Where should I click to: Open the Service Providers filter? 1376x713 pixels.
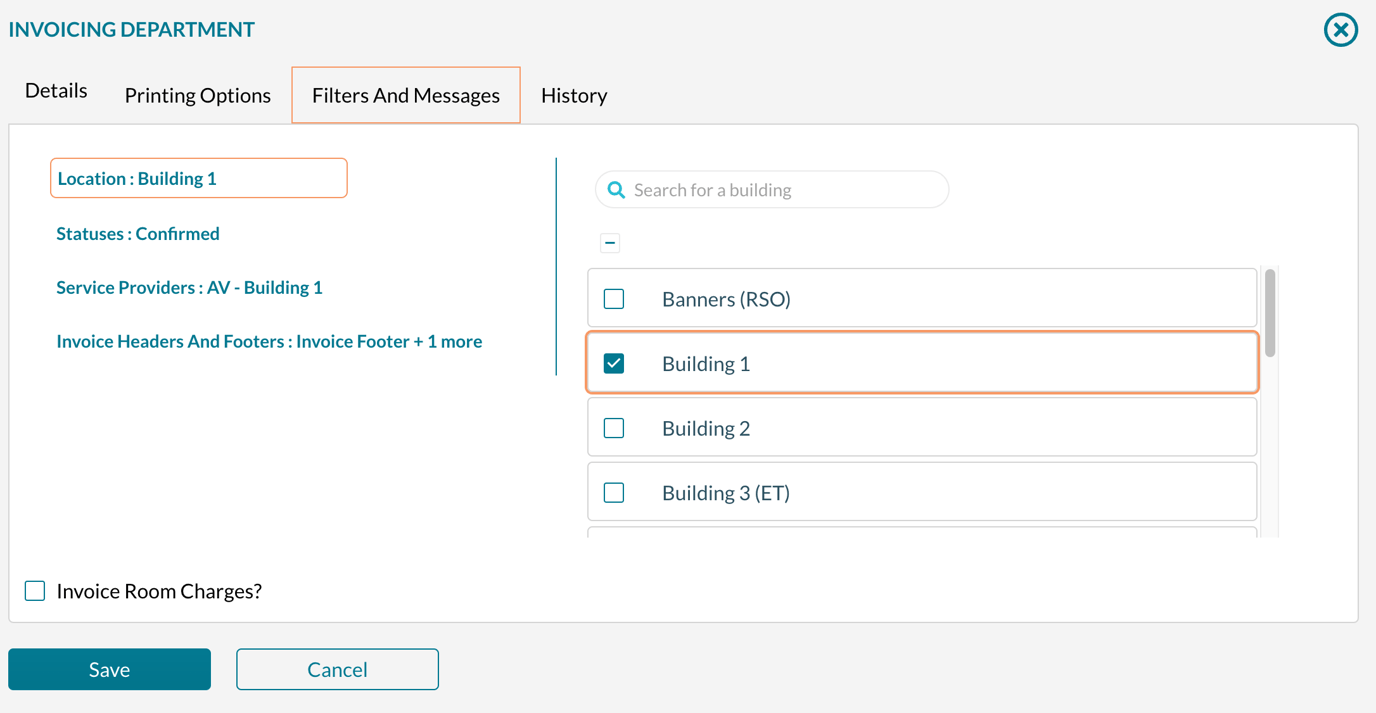pos(189,287)
